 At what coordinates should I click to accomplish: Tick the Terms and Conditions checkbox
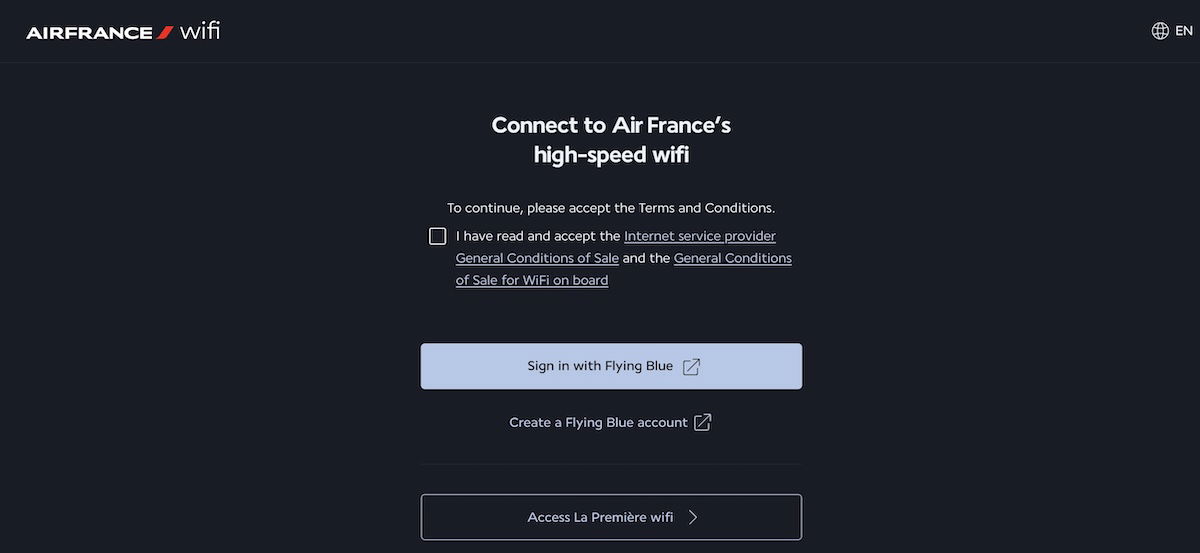pos(437,236)
